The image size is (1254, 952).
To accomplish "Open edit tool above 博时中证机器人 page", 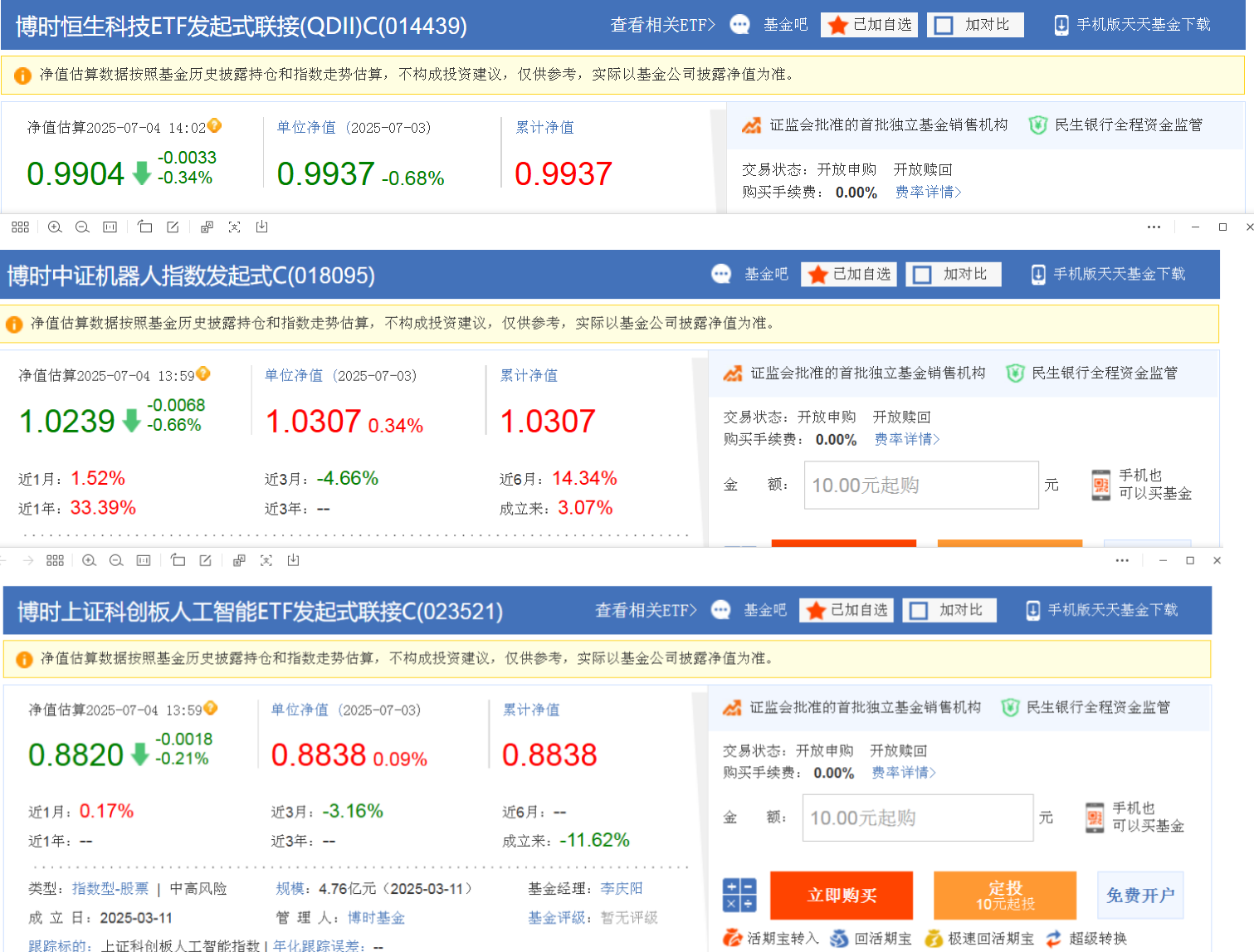I will pyautogui.click(x=173, y=227).
